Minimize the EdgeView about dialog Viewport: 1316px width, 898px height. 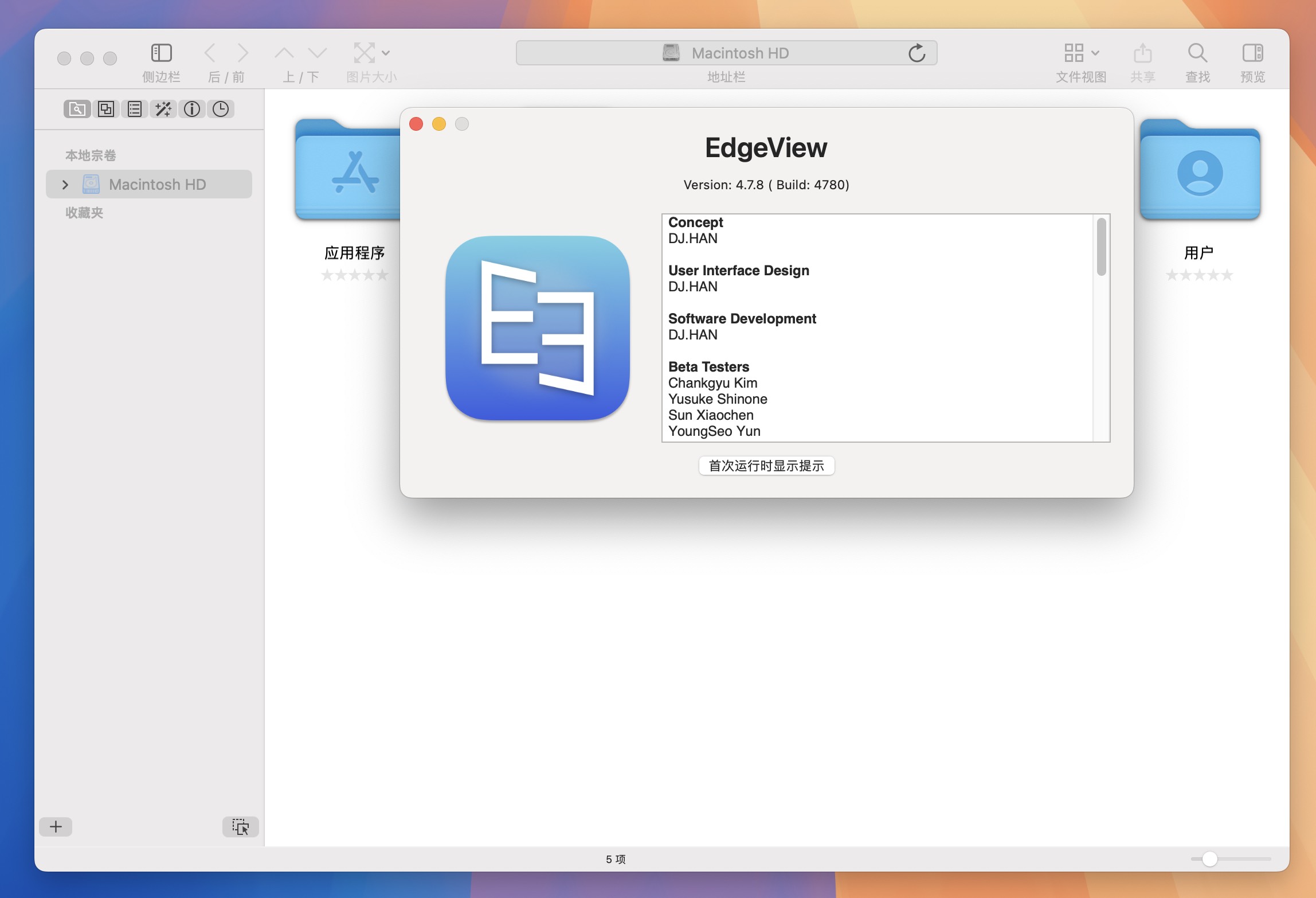pos(439,124)
